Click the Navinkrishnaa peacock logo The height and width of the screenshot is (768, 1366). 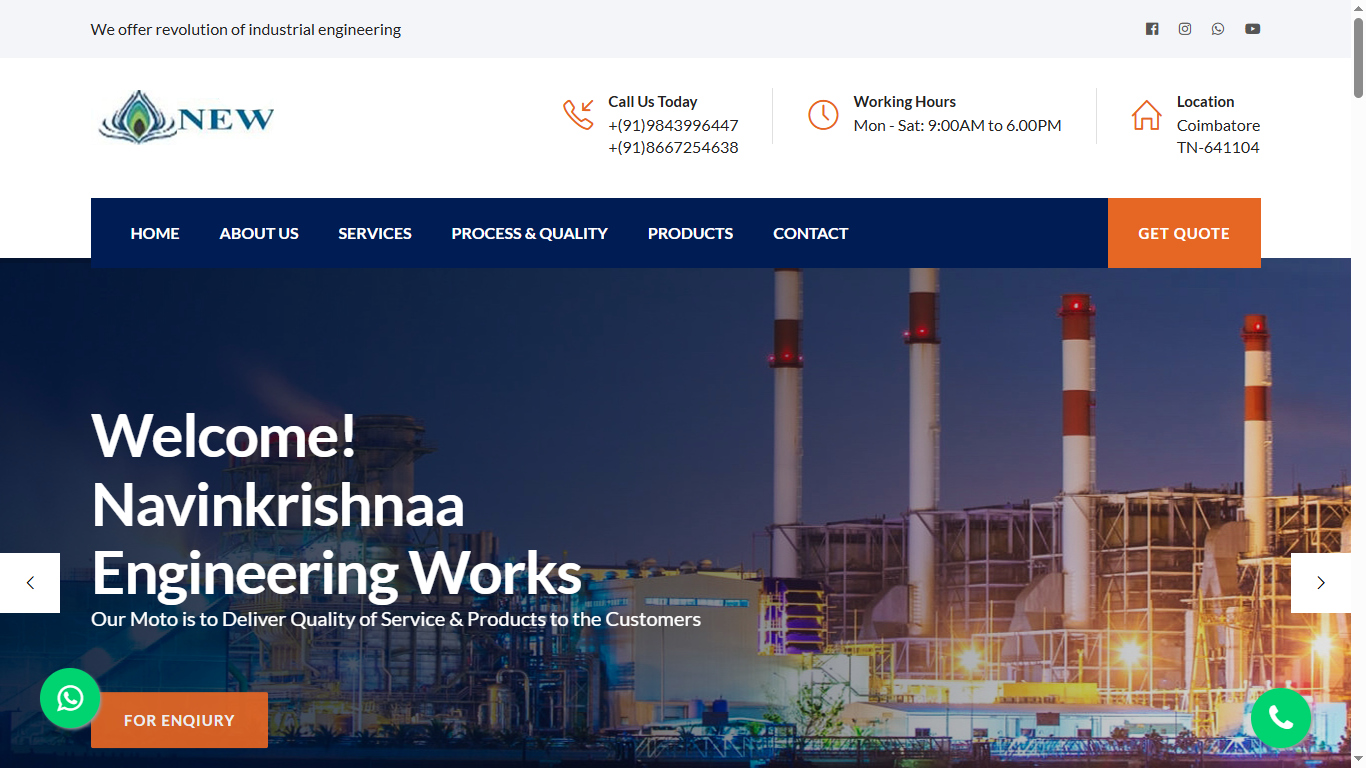(x=185, y=117)
